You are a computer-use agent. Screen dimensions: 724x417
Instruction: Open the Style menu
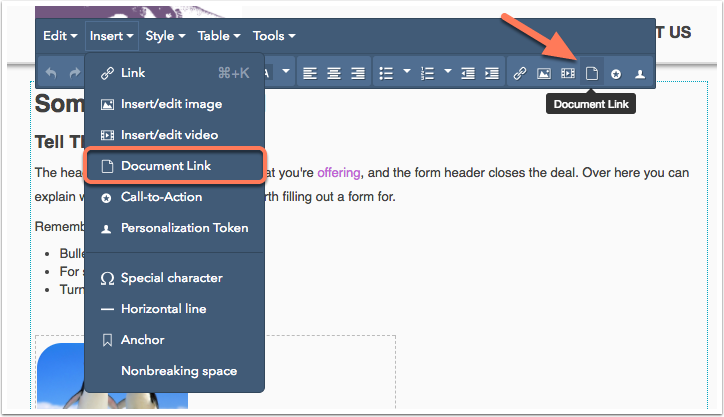(165, 36)
